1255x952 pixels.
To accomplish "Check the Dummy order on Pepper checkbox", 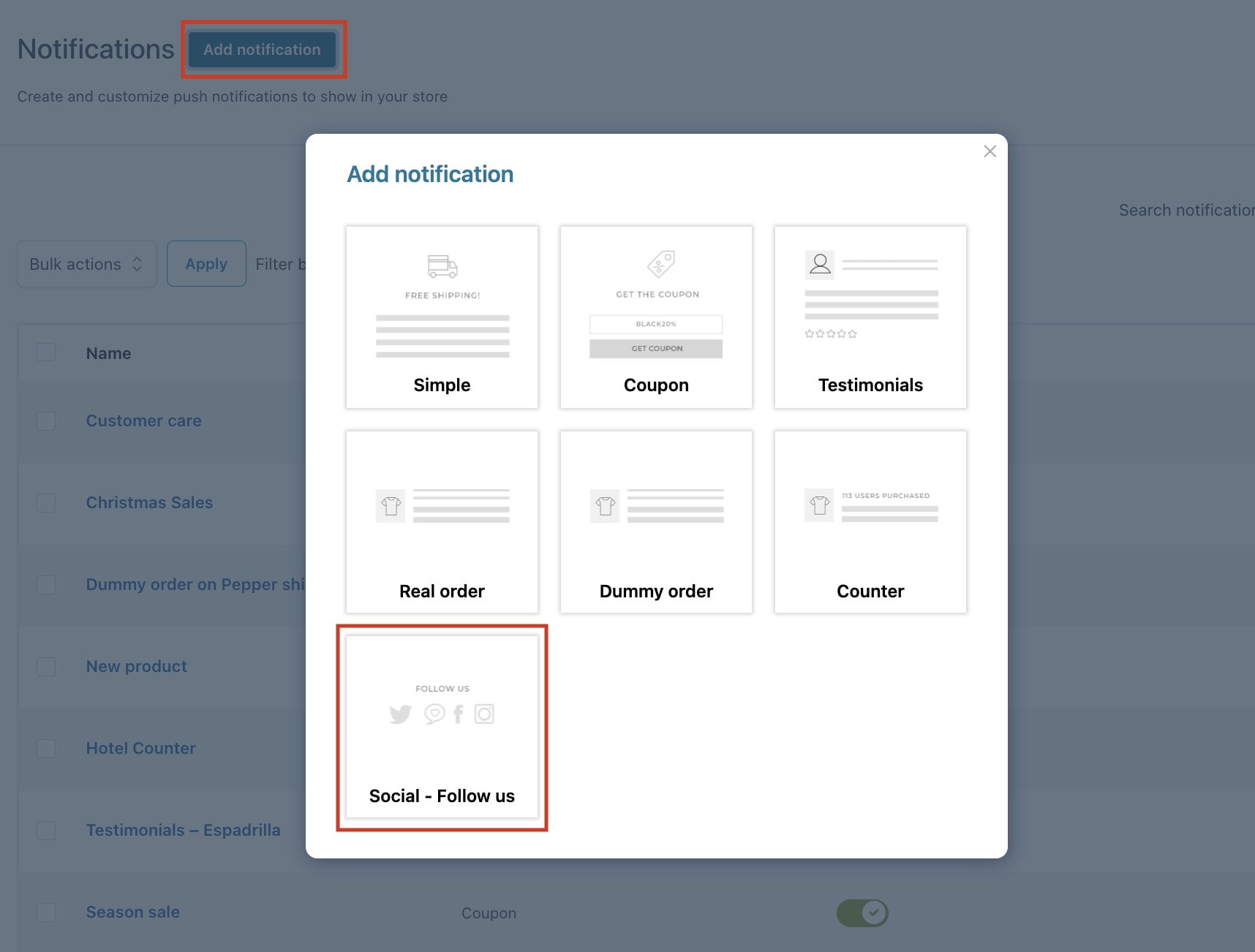I will click(46, 584).
